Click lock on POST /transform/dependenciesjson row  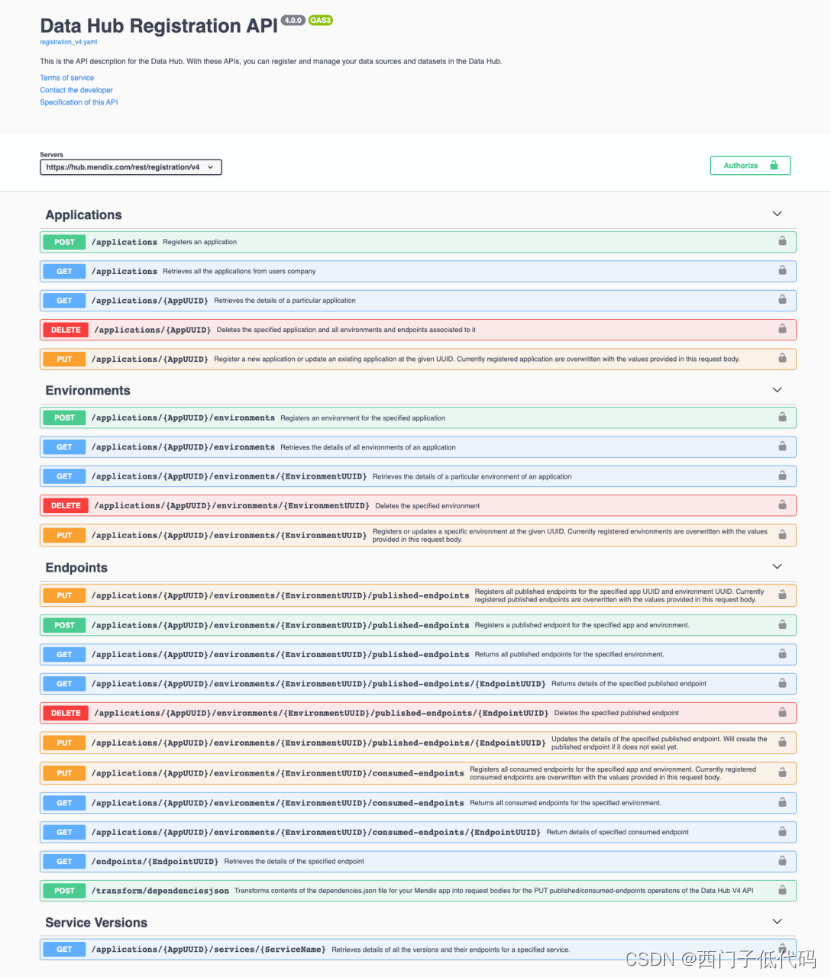(x=782, y=890)
